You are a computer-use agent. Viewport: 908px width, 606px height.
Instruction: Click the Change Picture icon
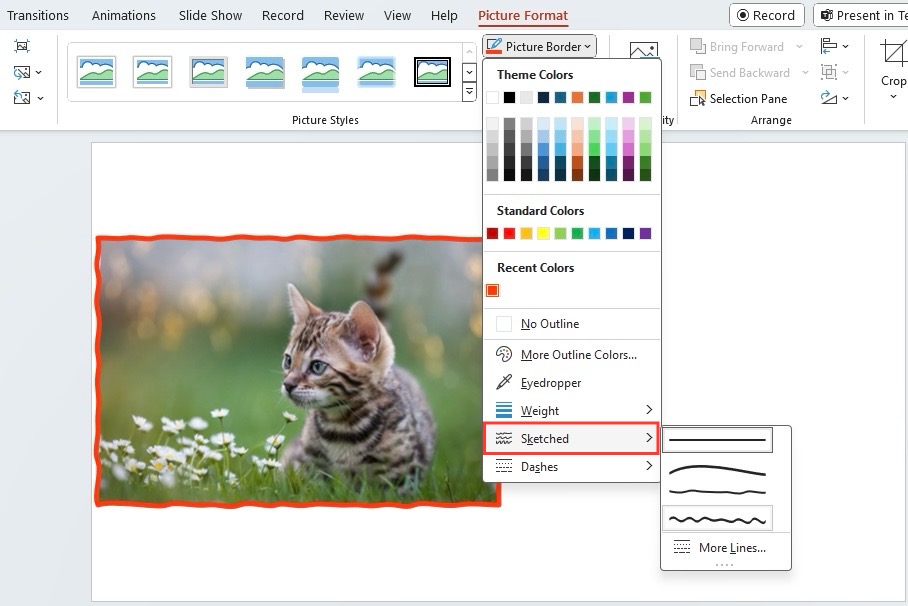point(22,72)
